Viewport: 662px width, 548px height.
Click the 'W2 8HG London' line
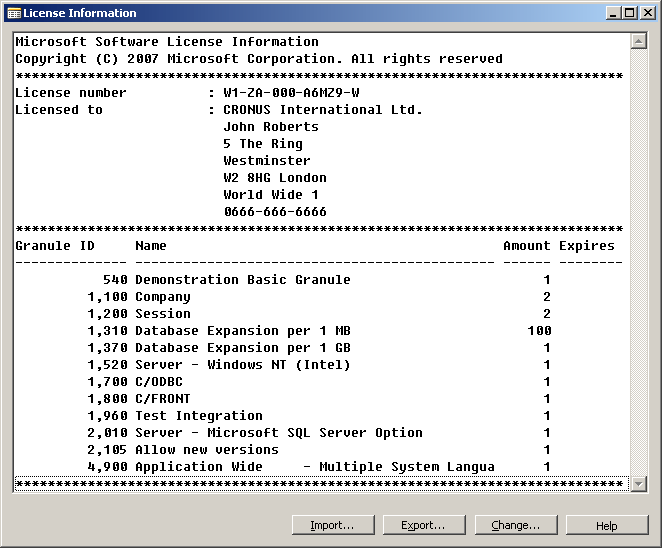pos(275,177)
